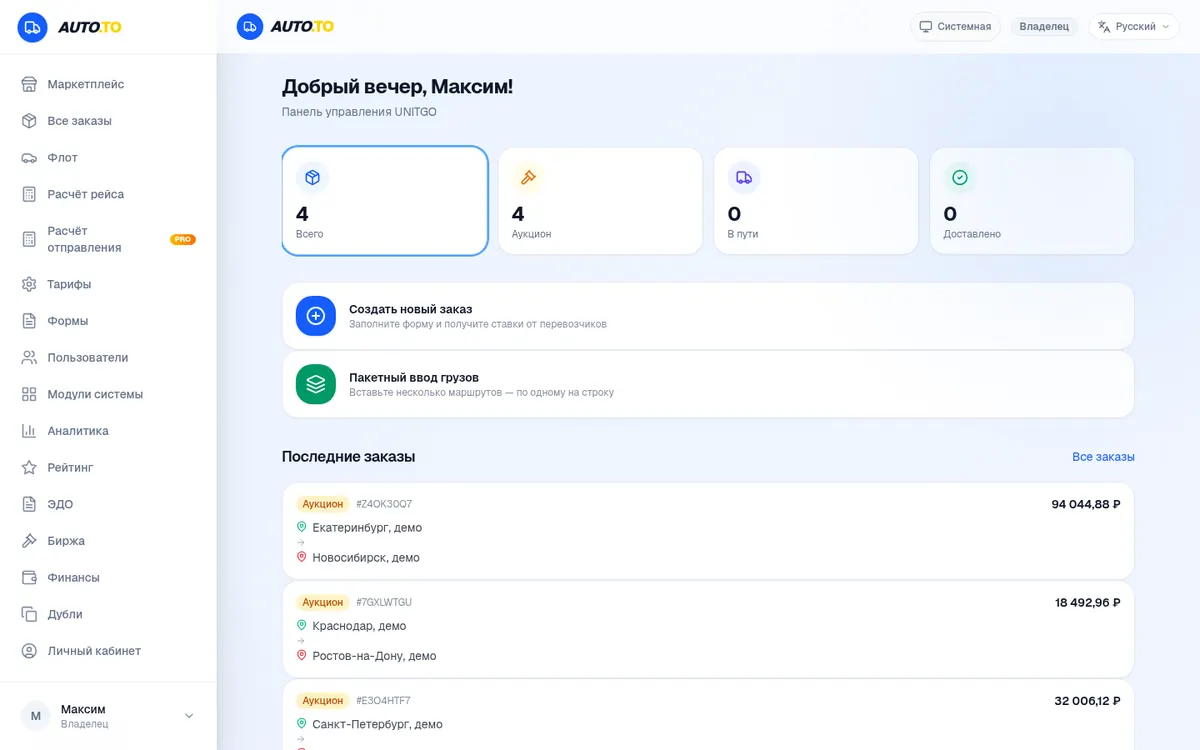The image size is (1200, 750).
Task: Click the 18 492,96 ₽ price
Action: pyautogui.click(x=1088, y=603)
